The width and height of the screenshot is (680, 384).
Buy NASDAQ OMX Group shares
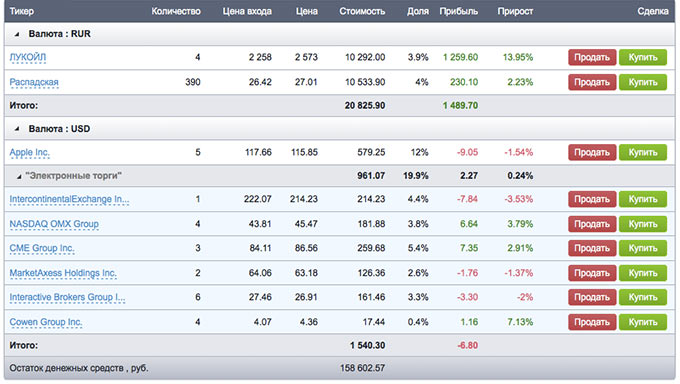(643, 224)
